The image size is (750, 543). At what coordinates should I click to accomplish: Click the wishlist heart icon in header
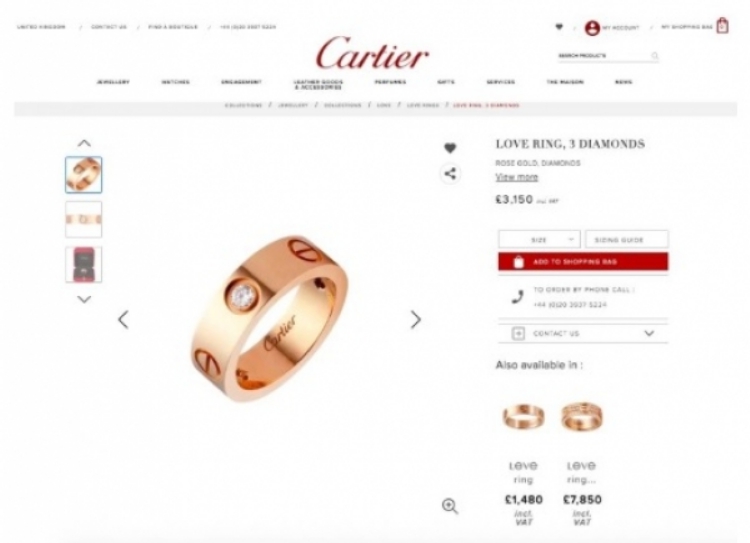click(559, 27)
